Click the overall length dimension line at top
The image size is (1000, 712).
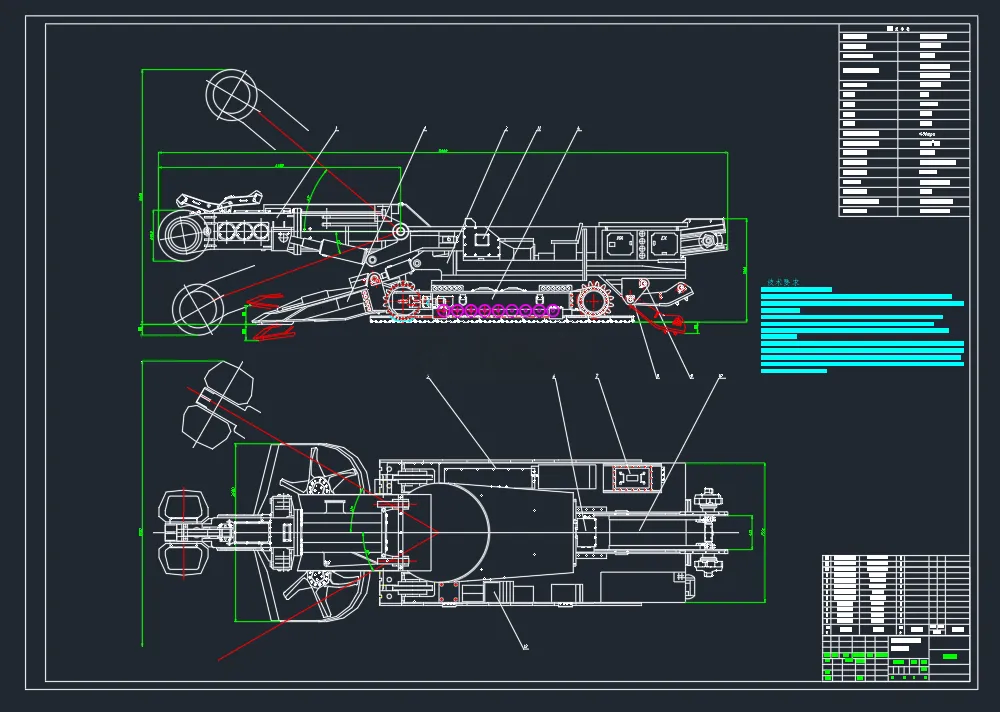(x=443, y=152)
